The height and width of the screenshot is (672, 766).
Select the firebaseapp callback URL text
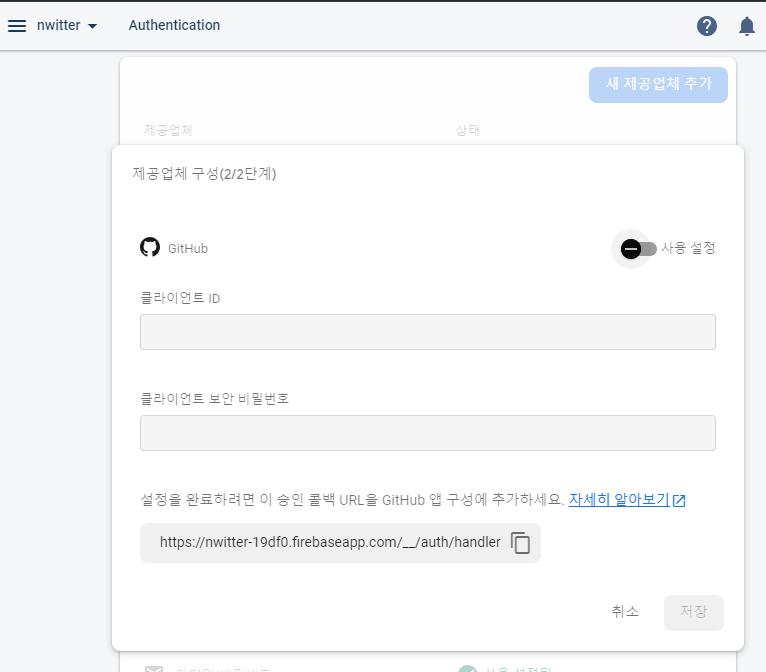click(x=330, y=542)
